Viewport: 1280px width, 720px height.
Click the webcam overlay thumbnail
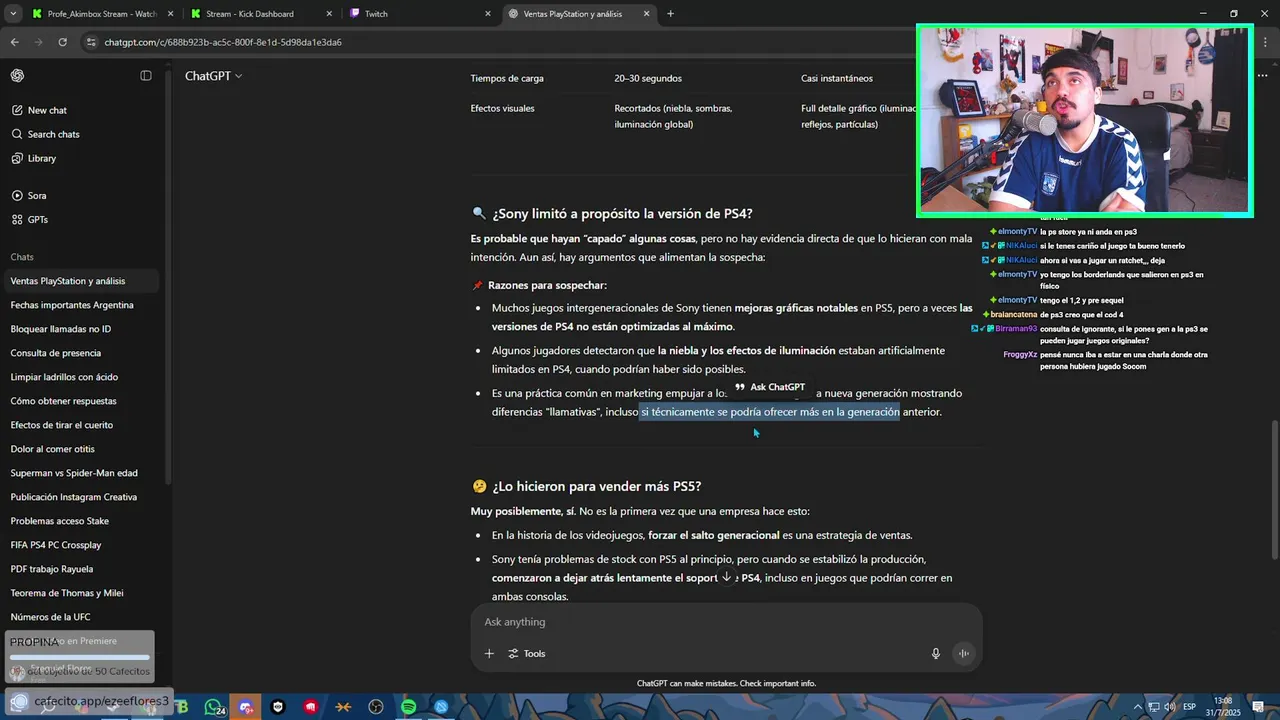click(x=1084, y=120)
